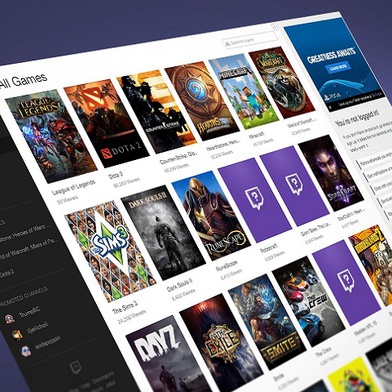Click the Twitch logo icon in dark sidebar
392x392 pixels.
76,368
